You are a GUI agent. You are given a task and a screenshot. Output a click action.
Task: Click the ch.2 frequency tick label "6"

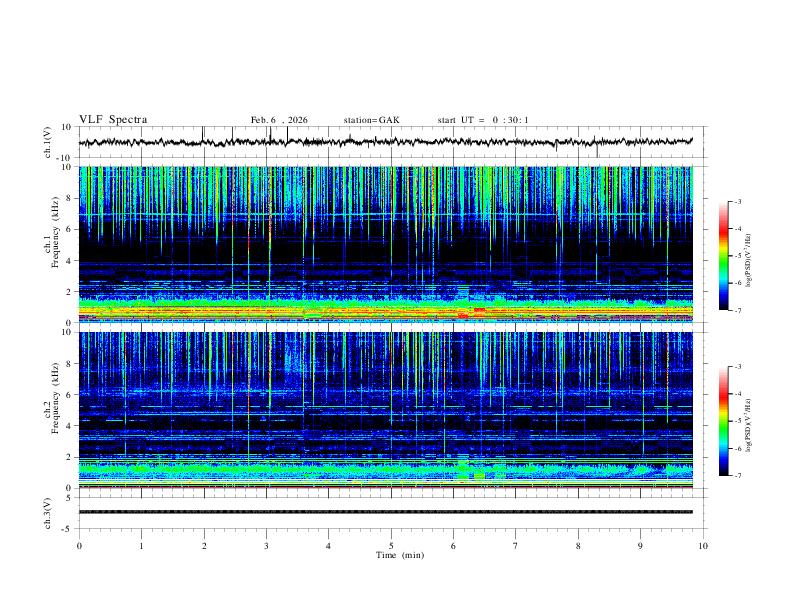point(70,395)
